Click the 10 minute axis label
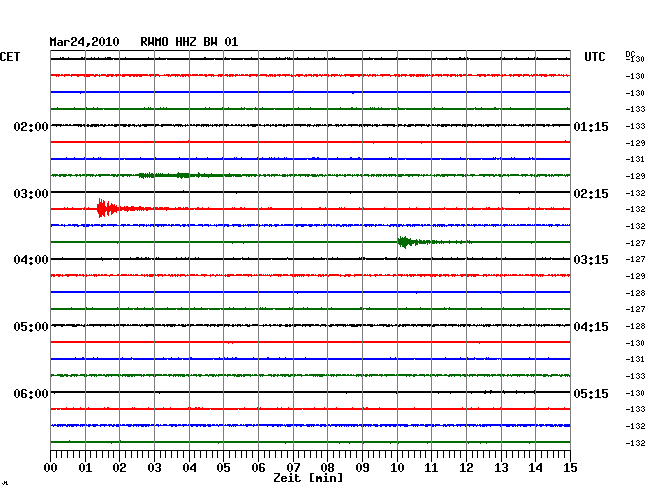 tap(397, 467)
